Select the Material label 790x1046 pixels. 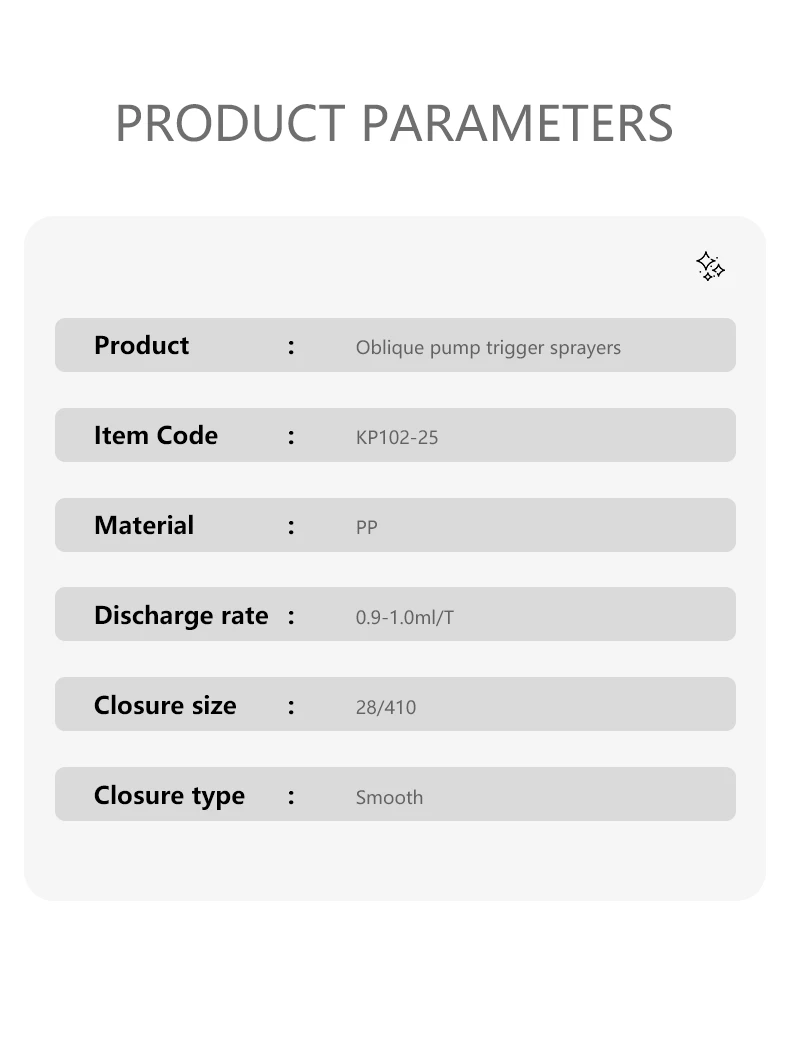click(x=144, y=526)
